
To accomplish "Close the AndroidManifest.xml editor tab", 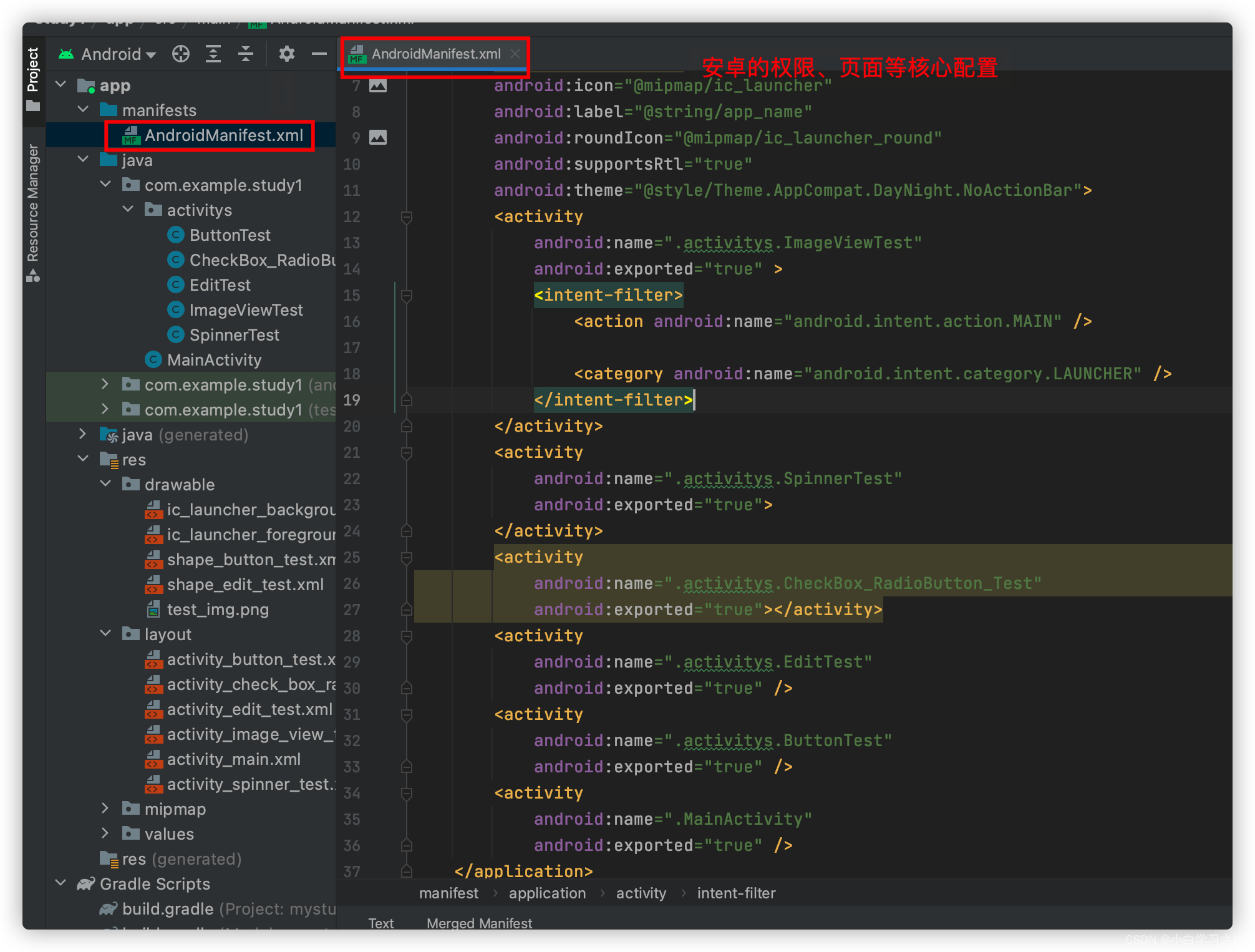I will pyautogui.click(x=515, y=54).
